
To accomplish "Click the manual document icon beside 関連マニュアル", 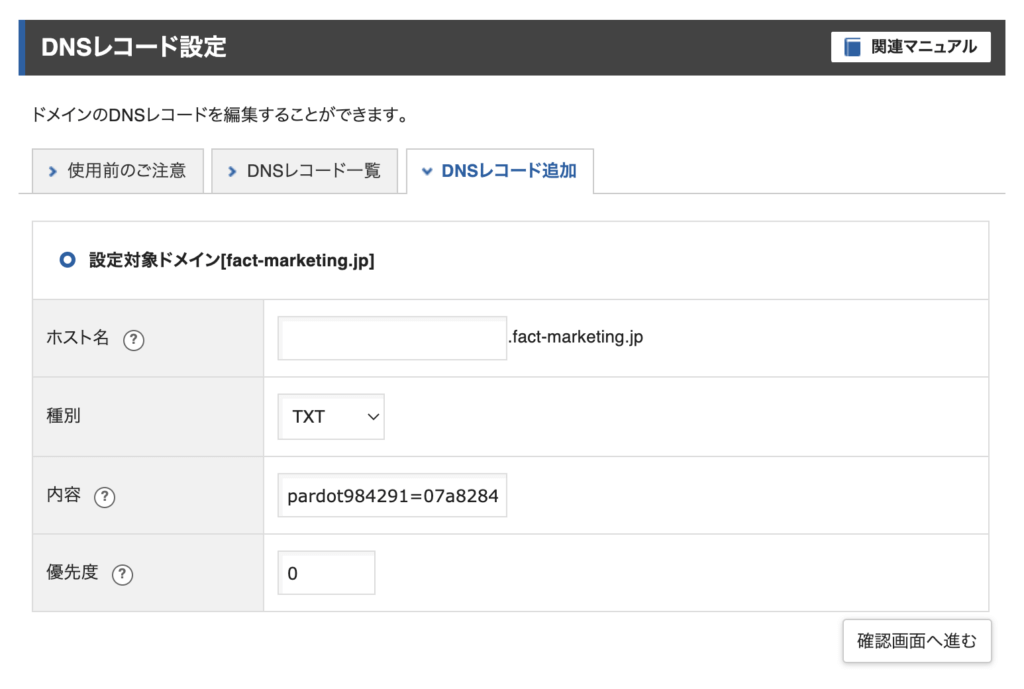I will coord(852,46).
